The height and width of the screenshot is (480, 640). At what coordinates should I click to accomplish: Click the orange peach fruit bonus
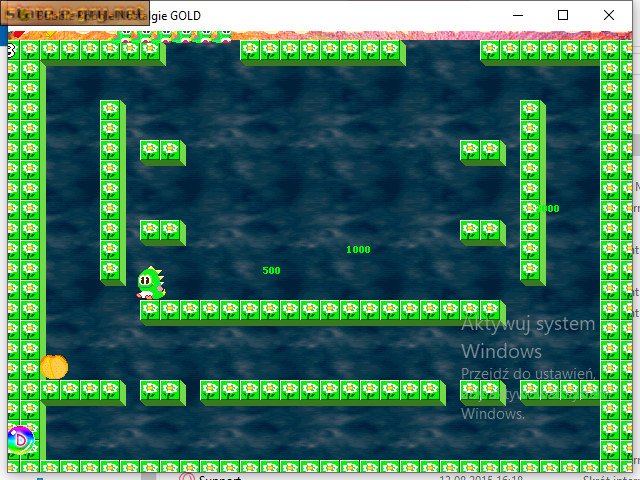(x=54, y=367)
